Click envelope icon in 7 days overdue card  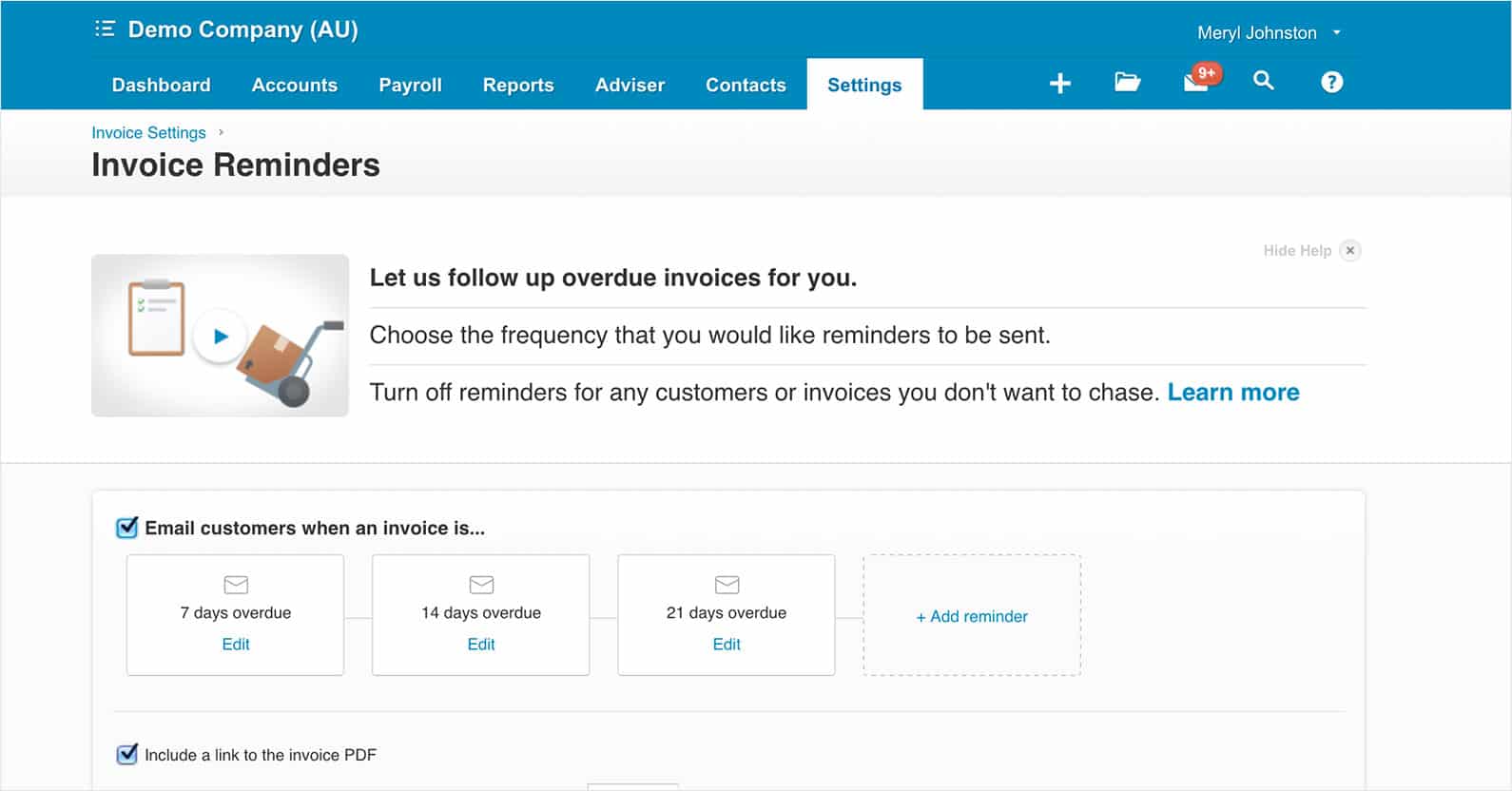(236, 584)
